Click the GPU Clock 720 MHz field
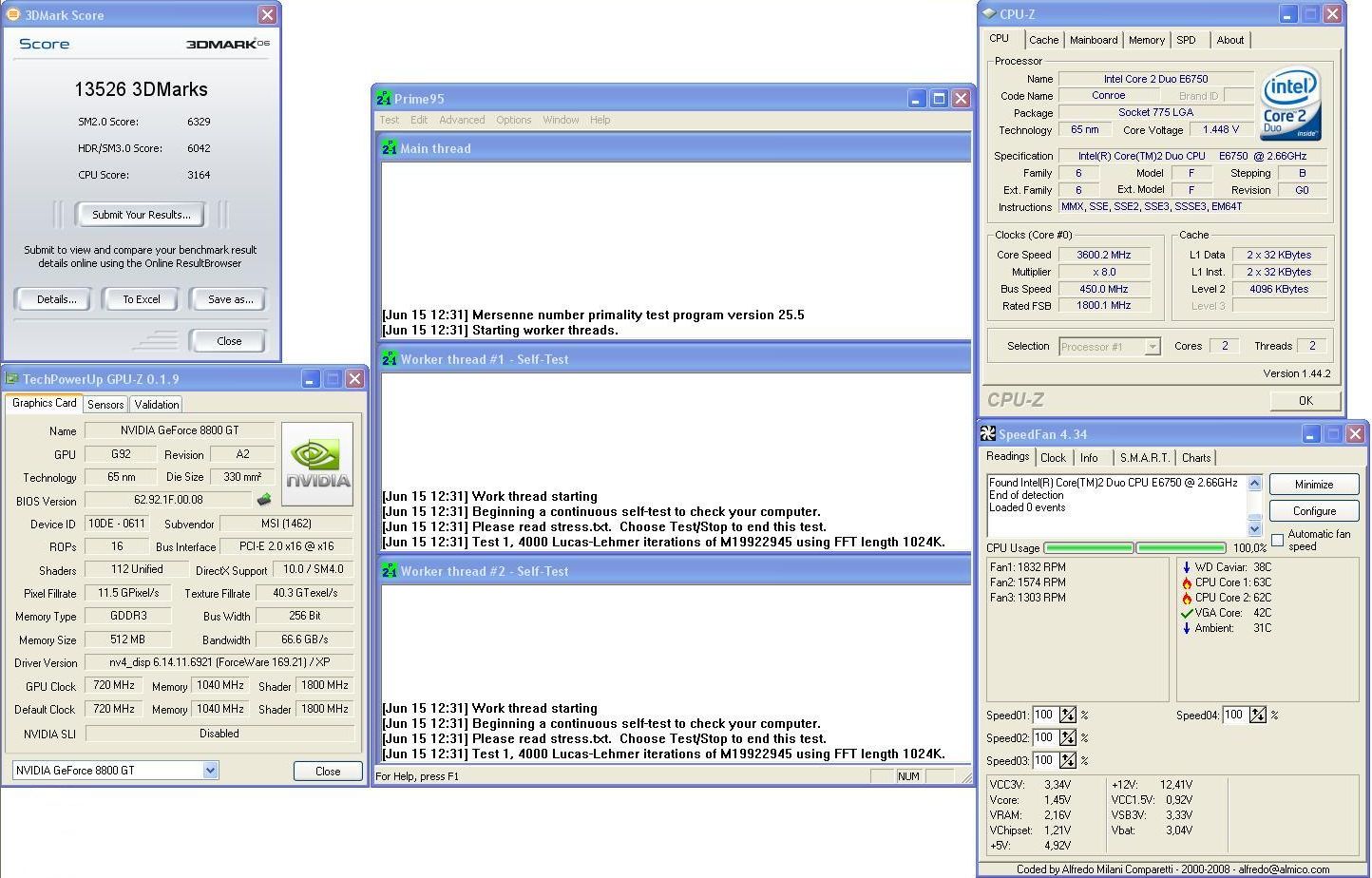The image size is (1372, 878). 114,685
